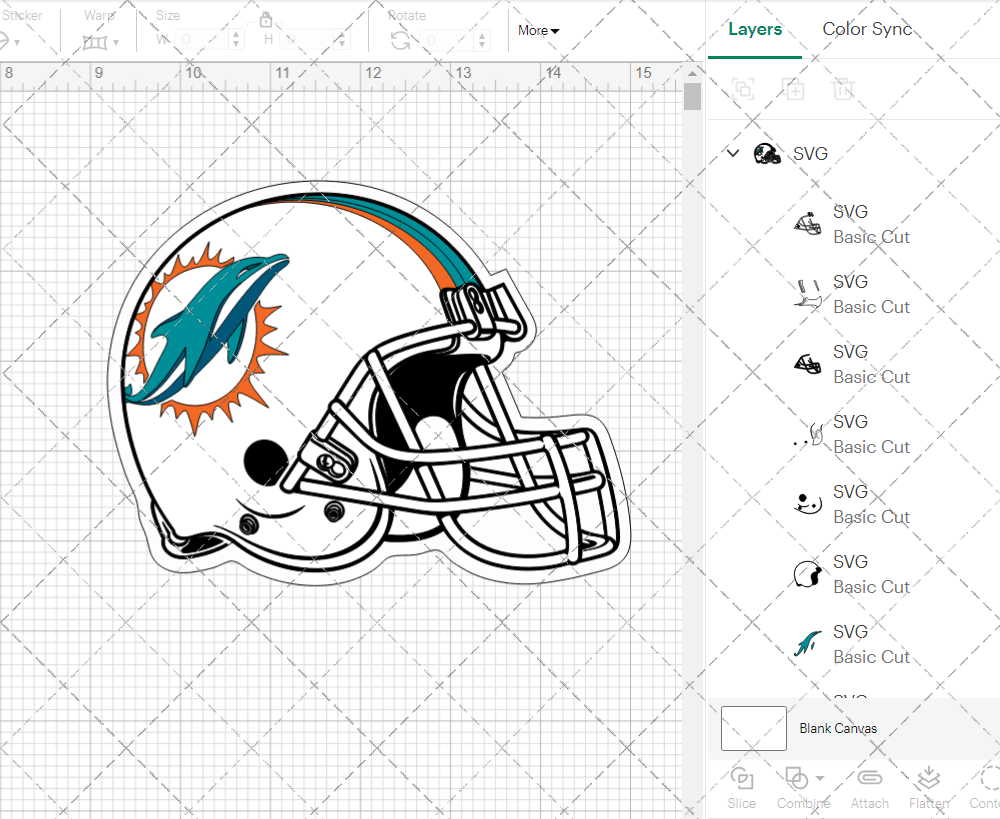Click the Warp tool icon
The width and height of the screenshot is (1000, 819).
(x=95, y=42)
